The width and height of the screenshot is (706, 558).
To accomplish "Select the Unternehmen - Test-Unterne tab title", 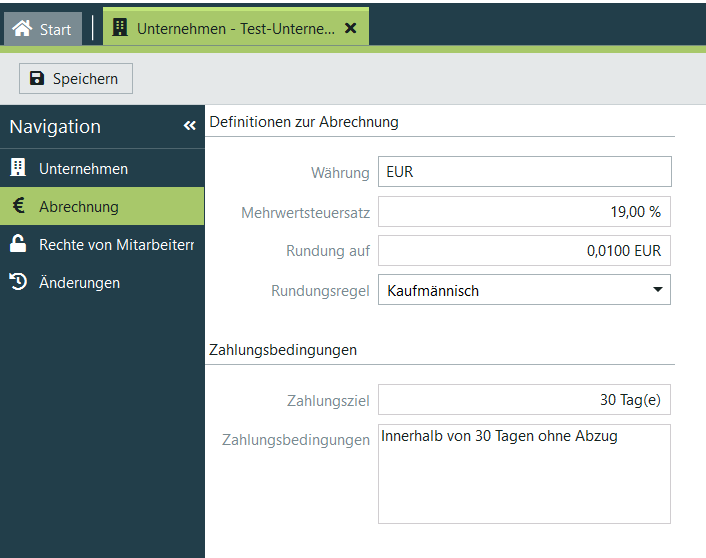I will [235, 28].
